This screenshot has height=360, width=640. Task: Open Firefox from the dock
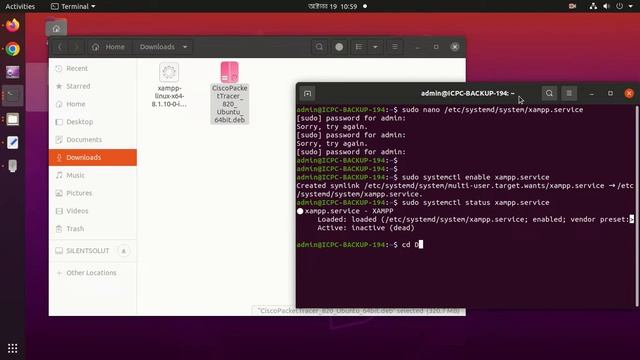[x=13, y=25]
